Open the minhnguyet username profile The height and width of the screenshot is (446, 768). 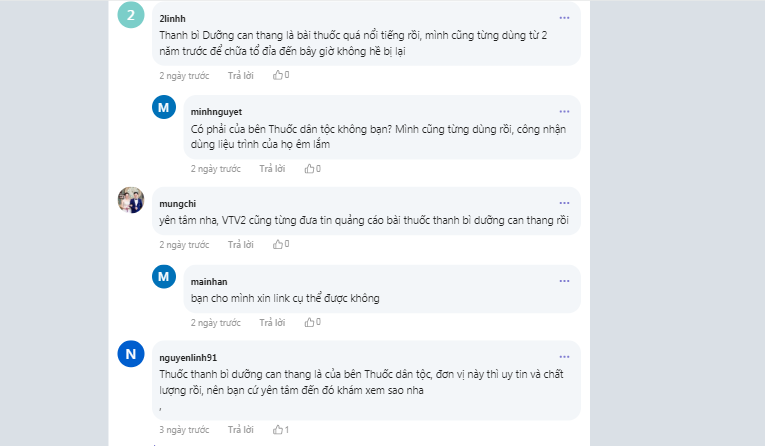click(x=216, y=112)
